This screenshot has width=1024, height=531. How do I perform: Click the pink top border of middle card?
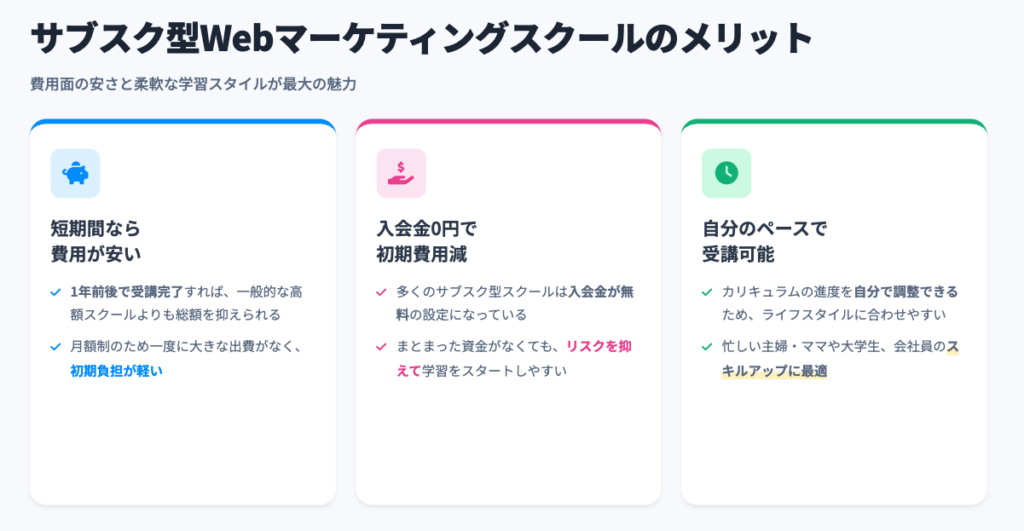(508, 121)
